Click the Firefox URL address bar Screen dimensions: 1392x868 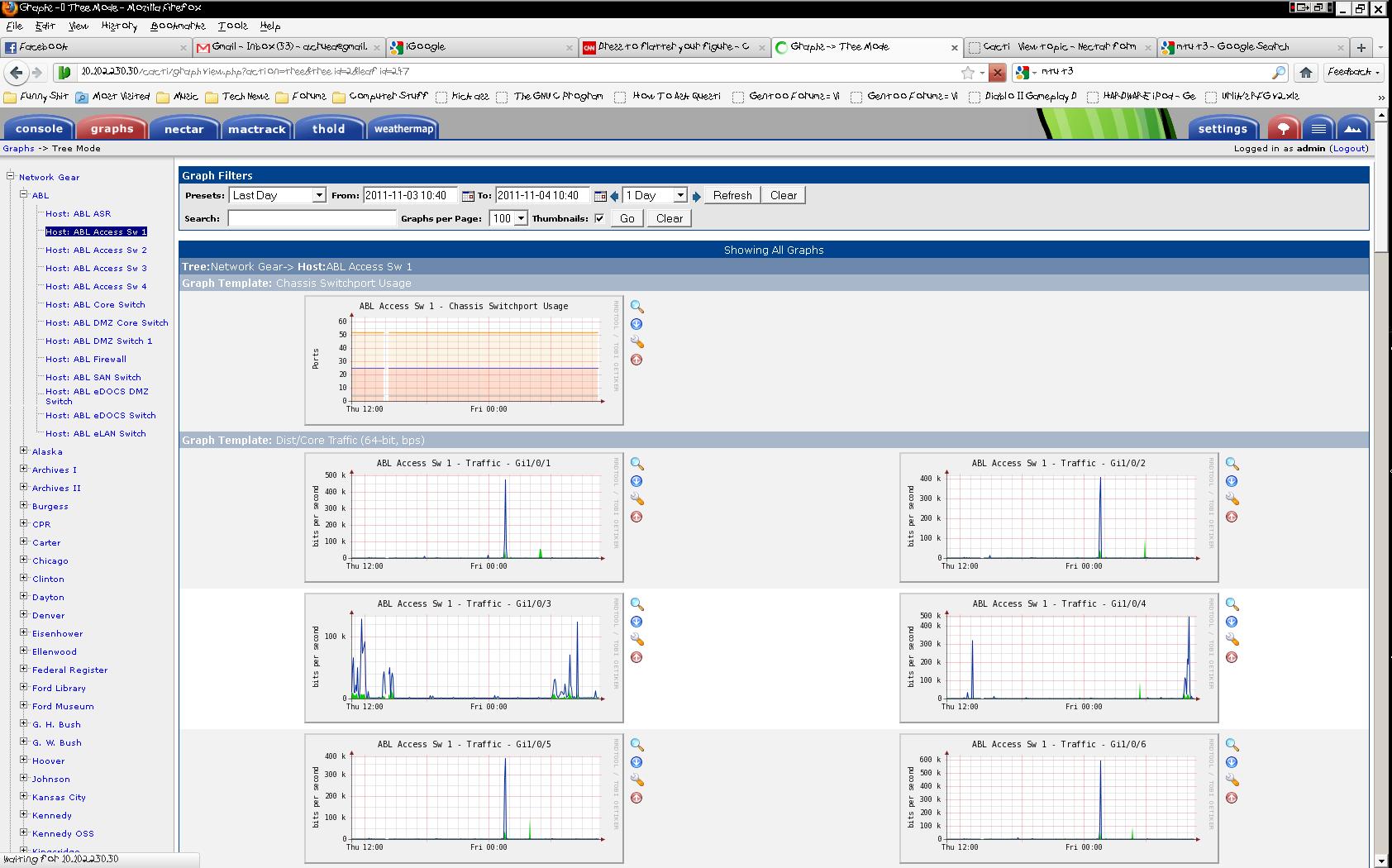click(x=521, y=73)
